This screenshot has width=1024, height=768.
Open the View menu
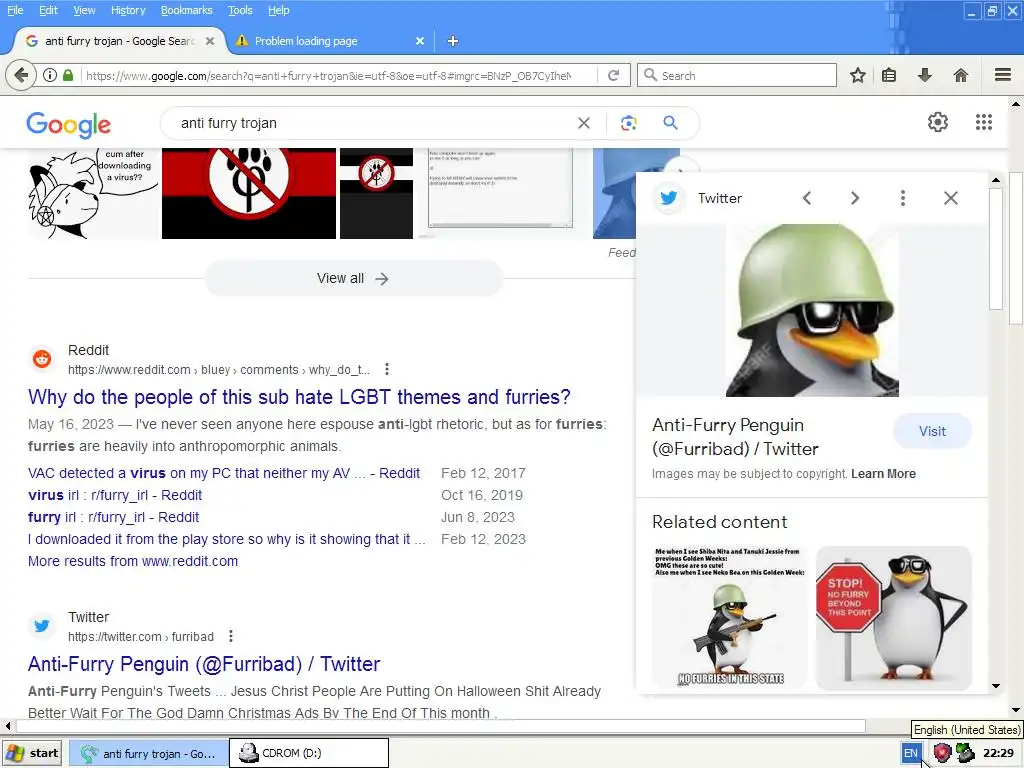point(84,10)
